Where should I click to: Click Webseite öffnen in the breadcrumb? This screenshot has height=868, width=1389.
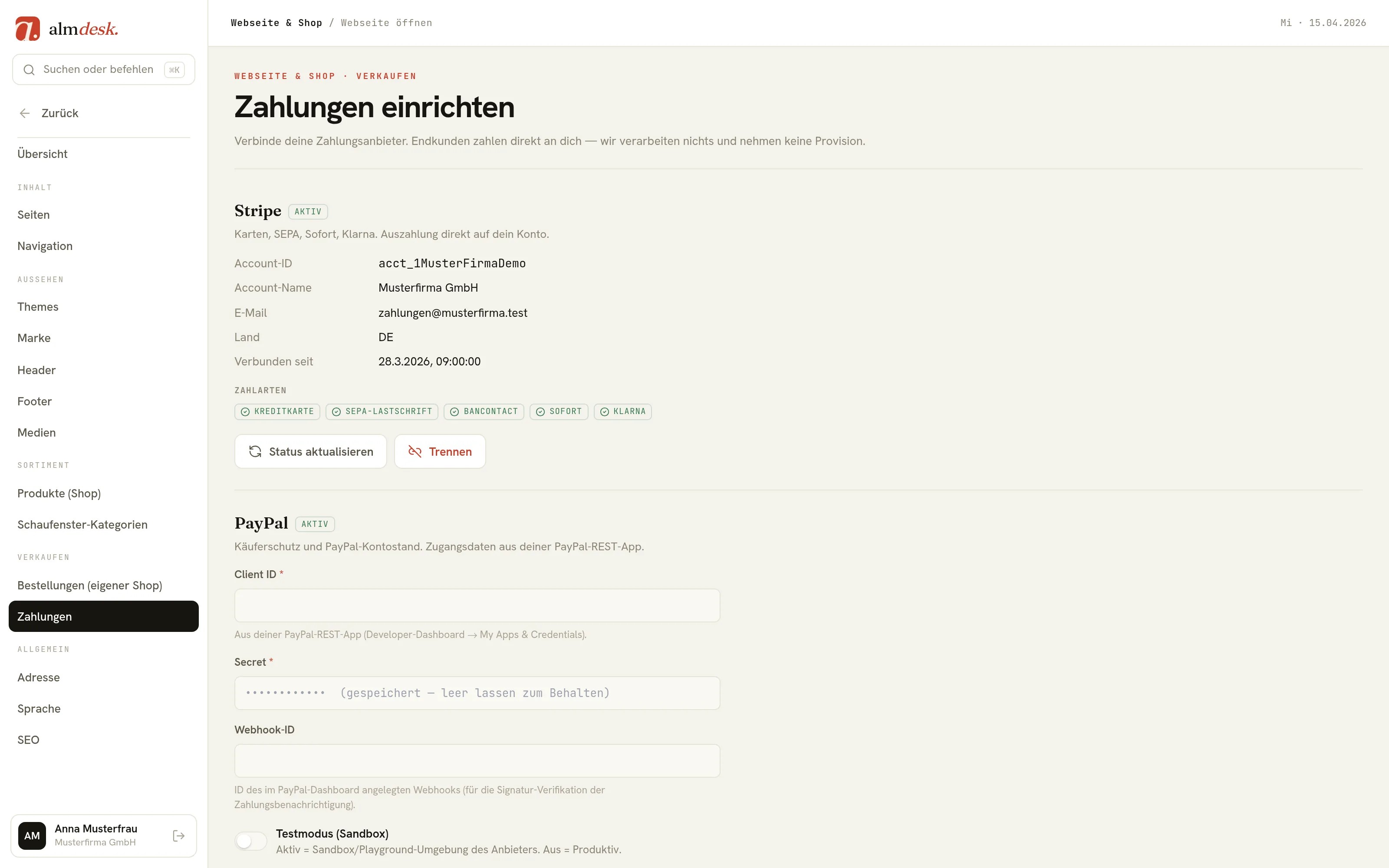tap(386, 23)
